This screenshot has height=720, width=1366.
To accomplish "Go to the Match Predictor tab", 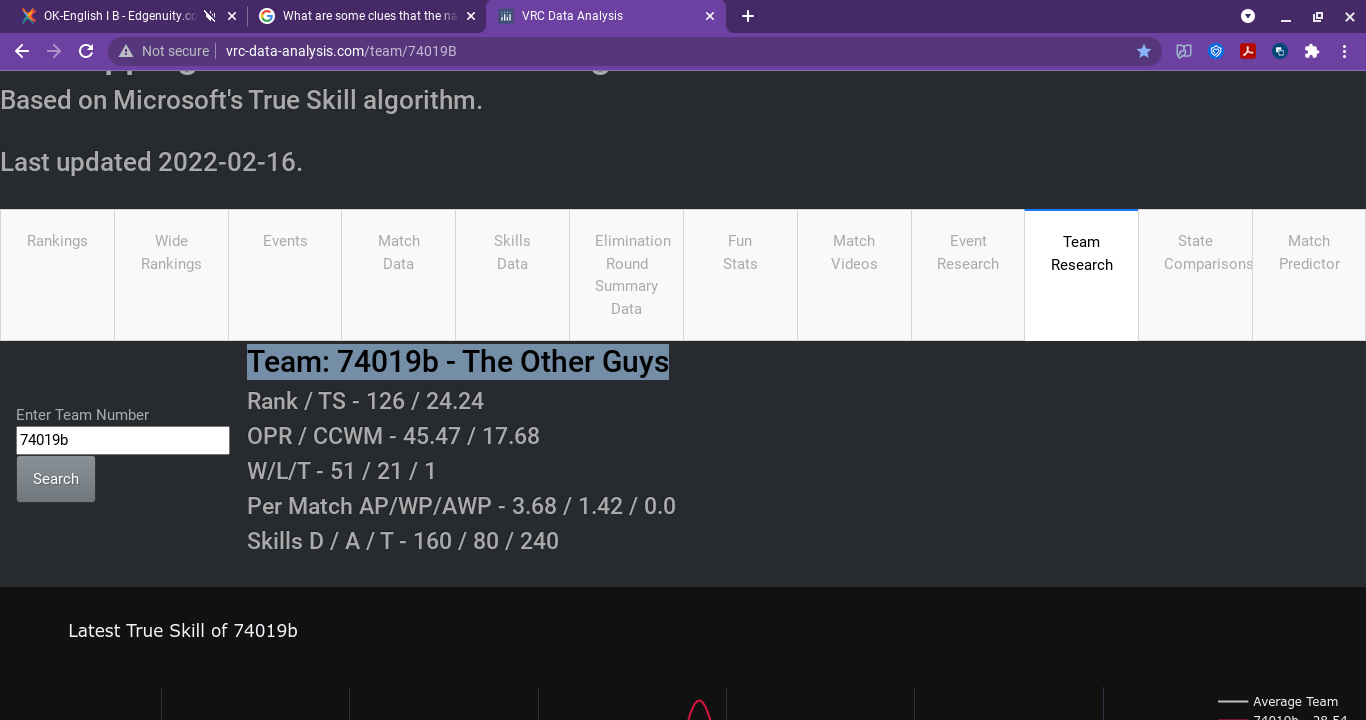I will pyautogui.click(x=1308, y=252).
